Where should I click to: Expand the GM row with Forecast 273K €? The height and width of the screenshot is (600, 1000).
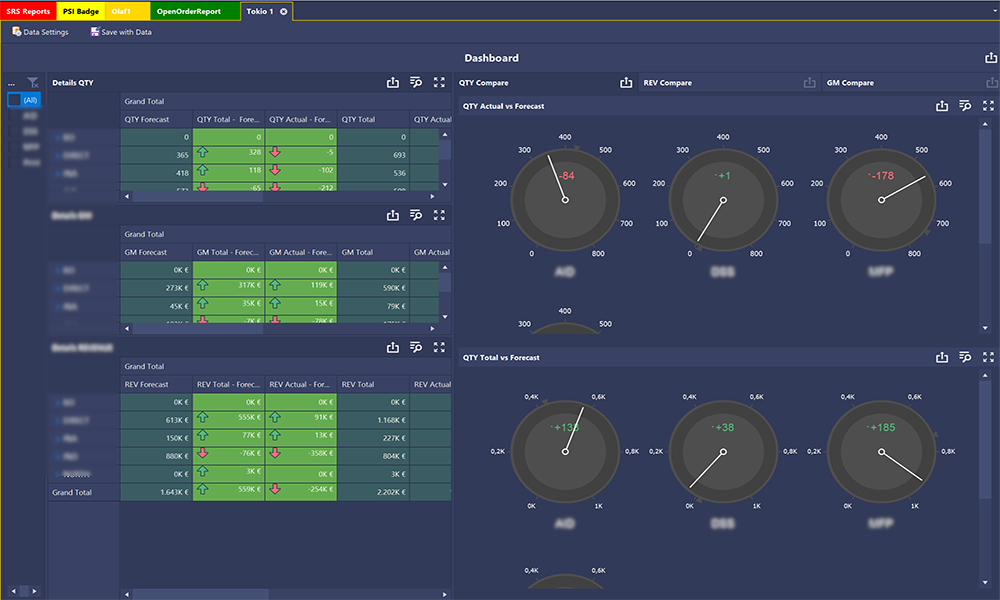click(56, 288)
